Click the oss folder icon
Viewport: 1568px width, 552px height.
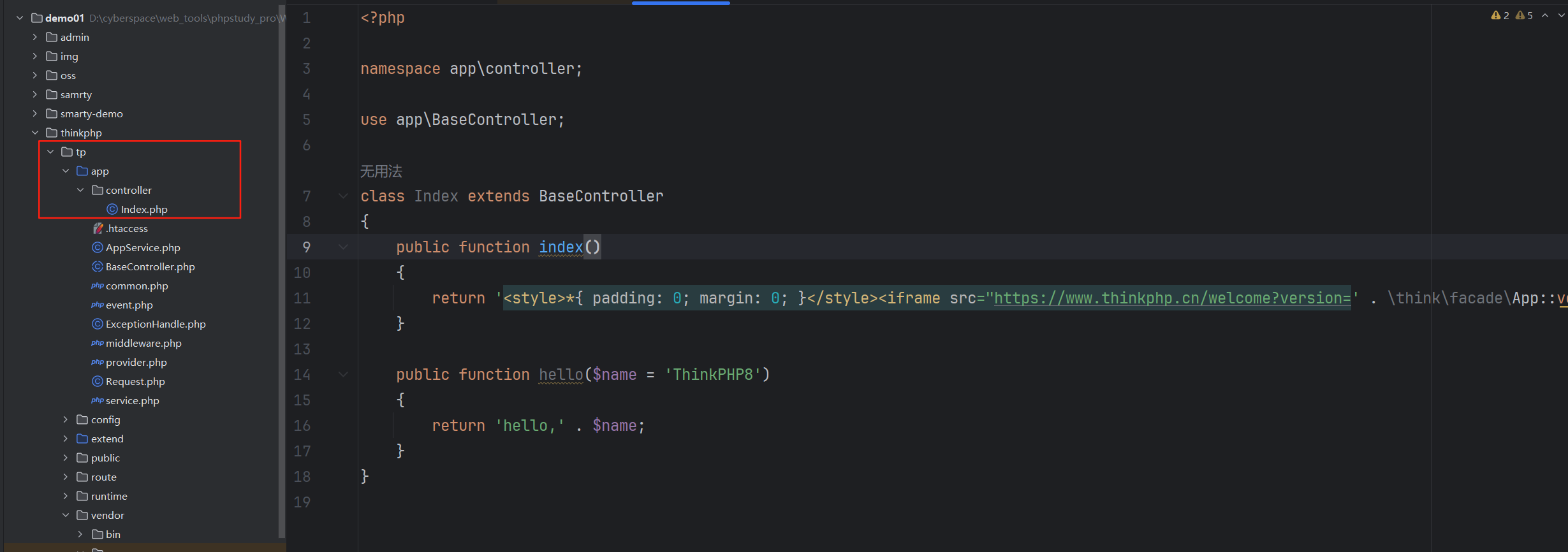tap(52, 75)
